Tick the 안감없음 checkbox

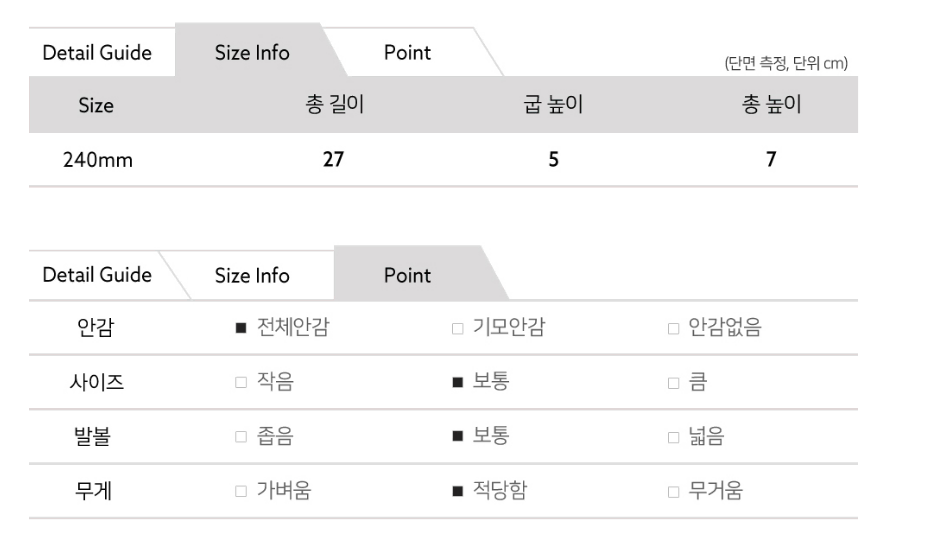tap(673, 327)
